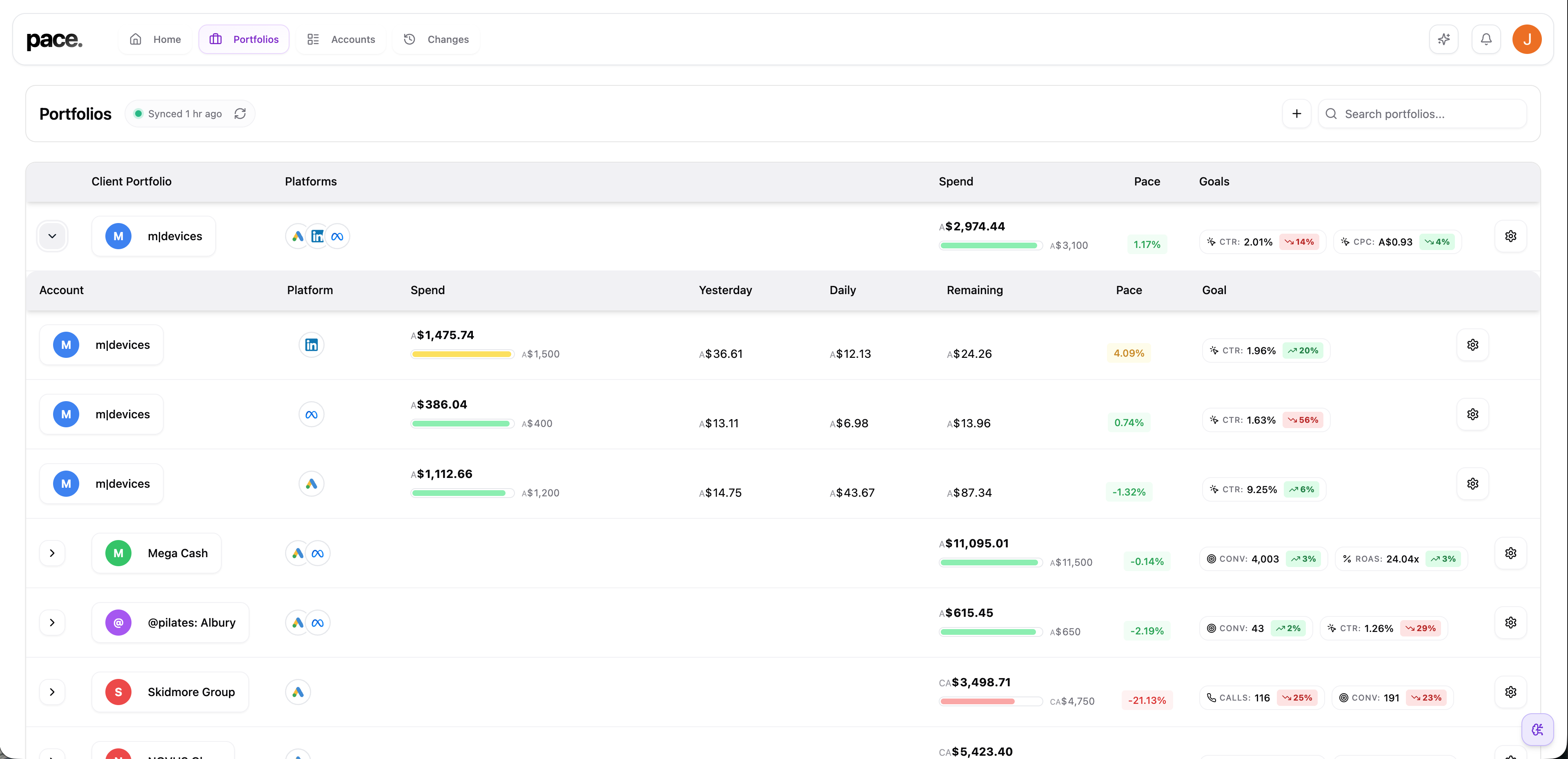Click the floating chat widget icon

(1537, 729)
